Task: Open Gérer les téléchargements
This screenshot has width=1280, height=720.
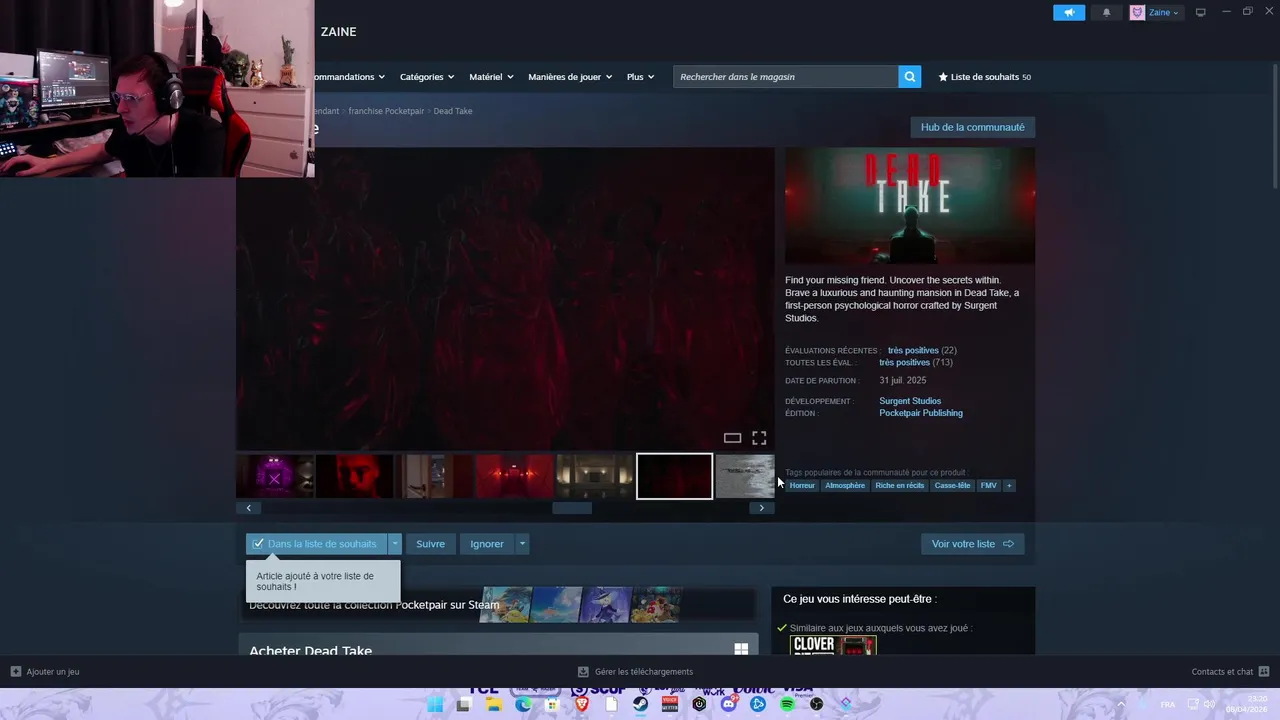Action: coord(635,672)
